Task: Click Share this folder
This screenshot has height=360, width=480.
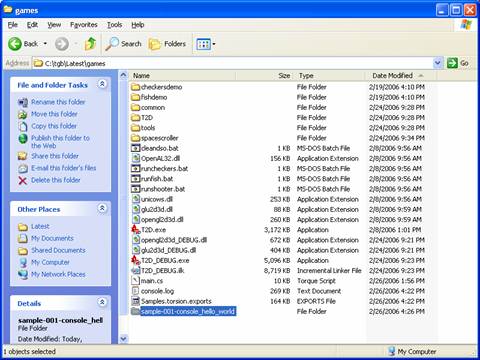Action: coord(55,156)
